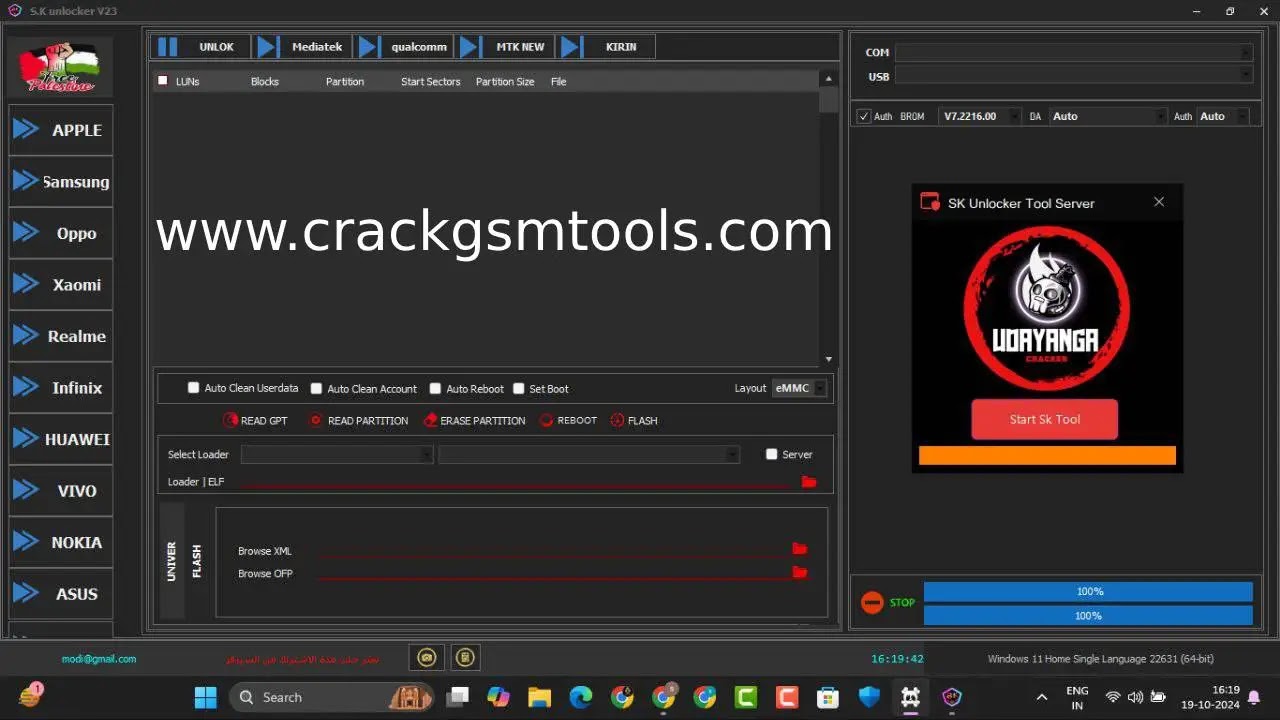Click the STOP icon button

872,603
